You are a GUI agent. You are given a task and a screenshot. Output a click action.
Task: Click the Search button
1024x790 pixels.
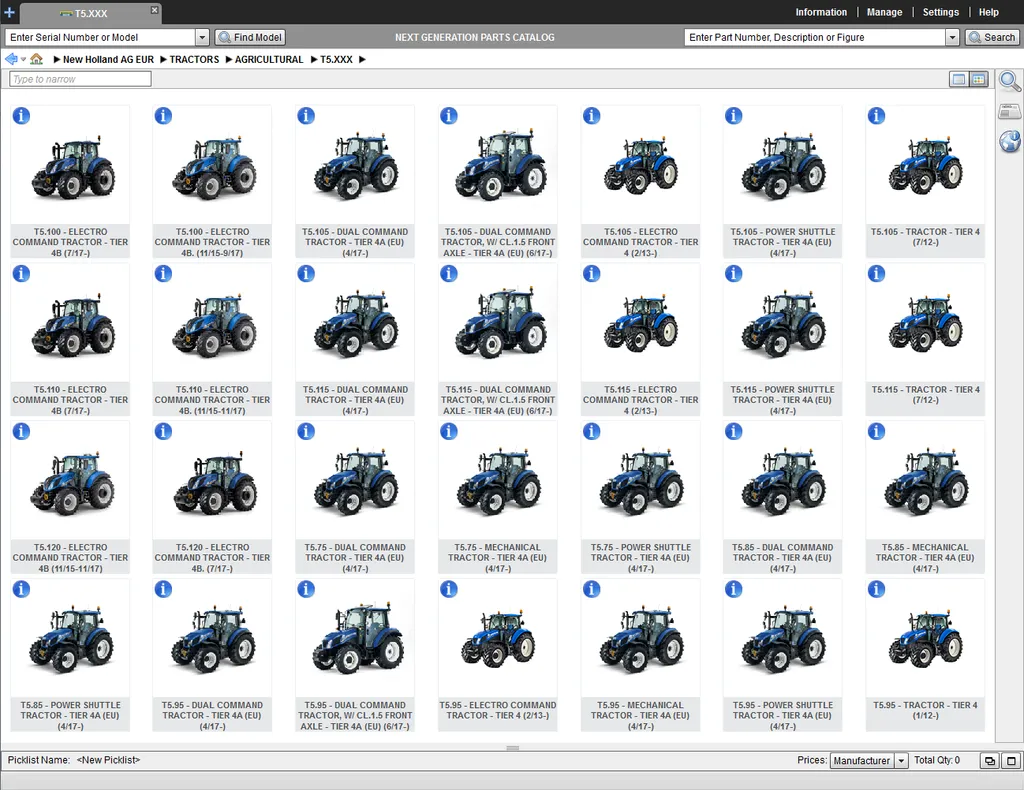pyautogui.click(x=991, y=38)
